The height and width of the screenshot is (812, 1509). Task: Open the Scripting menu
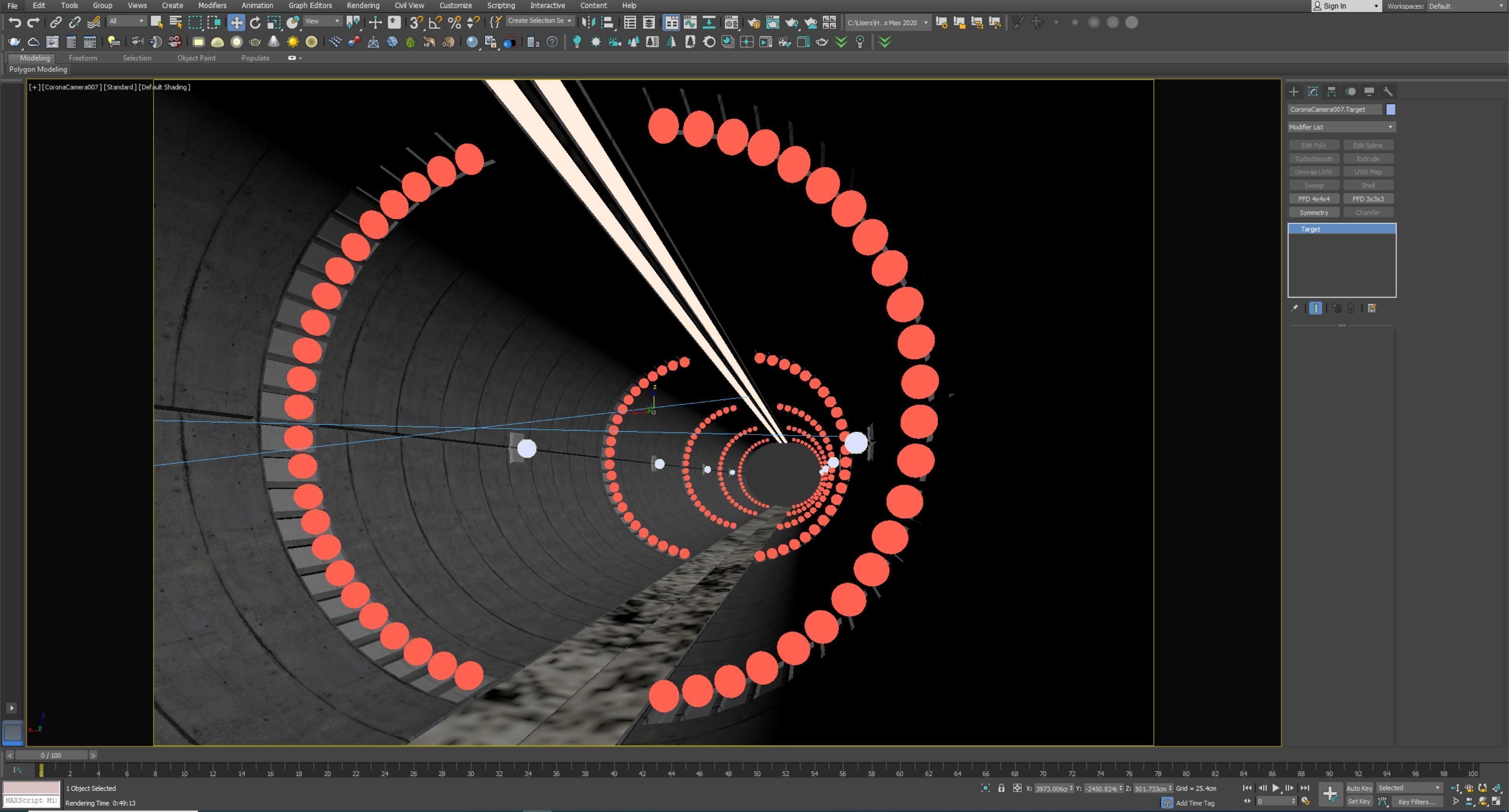tap(501, 5)
